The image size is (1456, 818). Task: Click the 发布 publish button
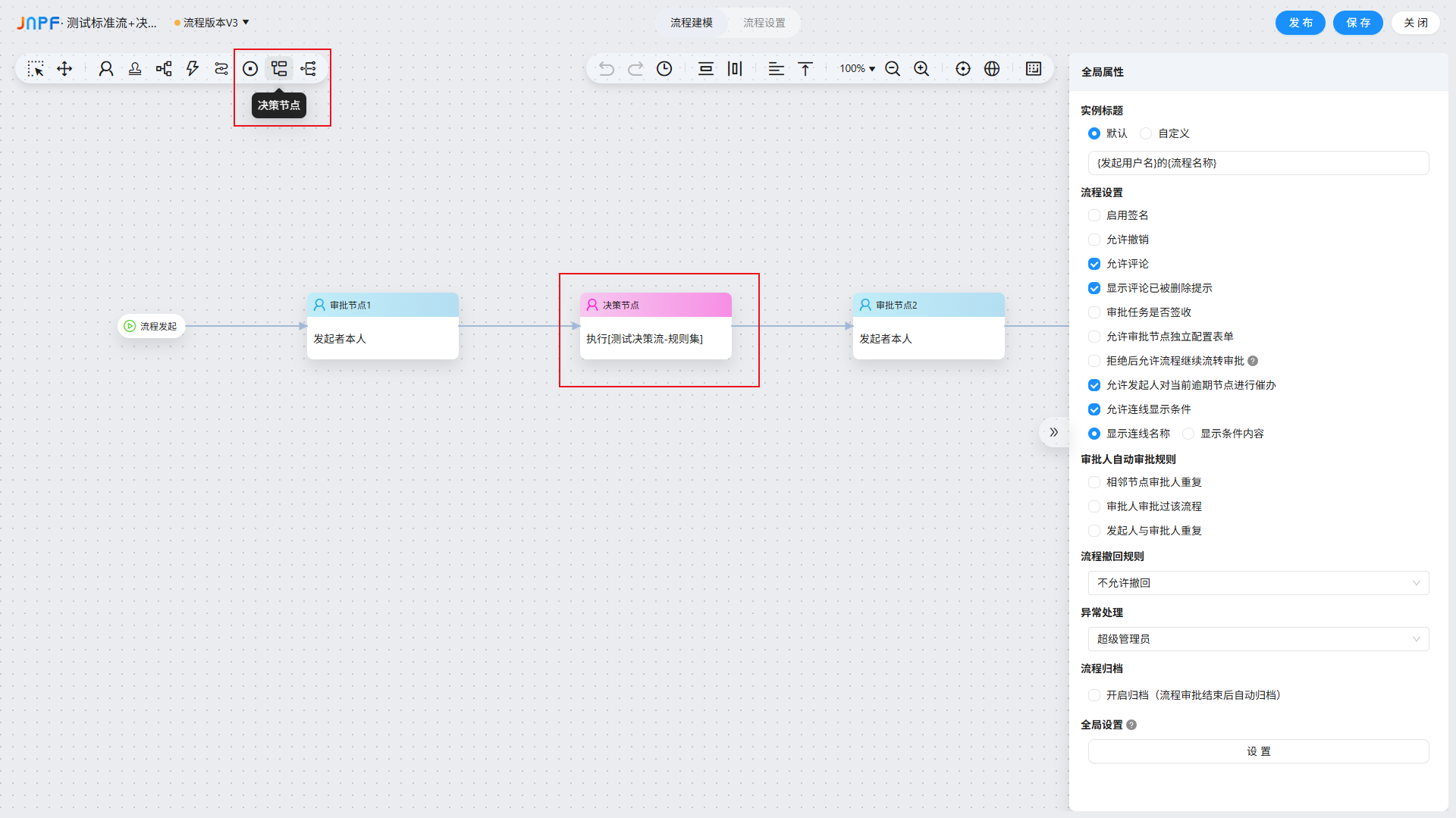[x=1300, y=23]
